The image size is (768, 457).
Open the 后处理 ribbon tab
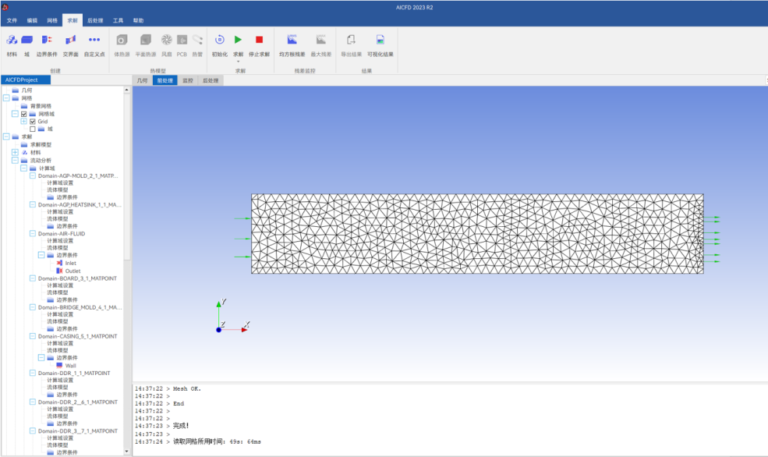(x=95, y=21)
